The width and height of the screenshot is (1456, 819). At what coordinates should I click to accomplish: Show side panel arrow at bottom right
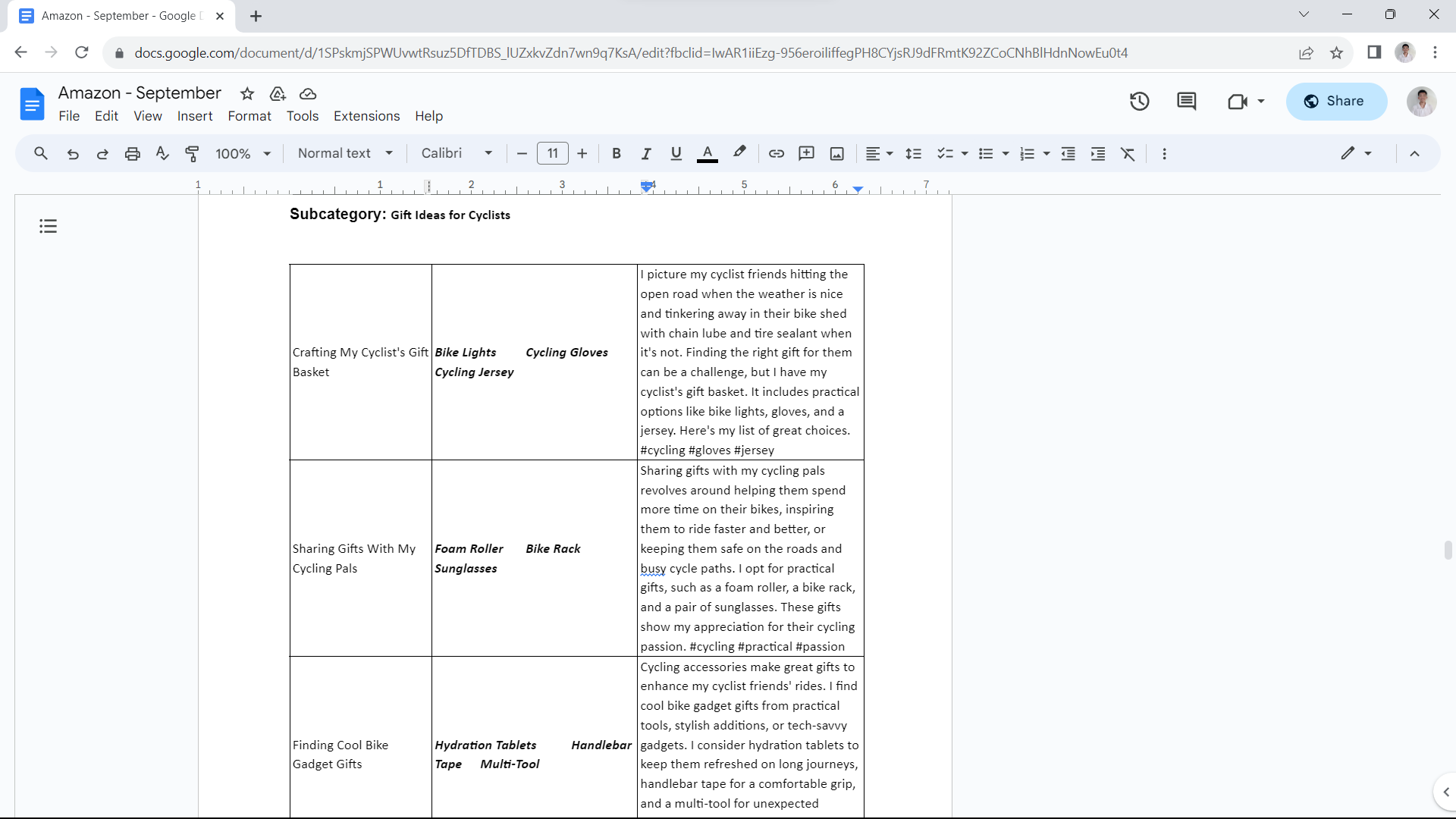tap(1445, 792)
